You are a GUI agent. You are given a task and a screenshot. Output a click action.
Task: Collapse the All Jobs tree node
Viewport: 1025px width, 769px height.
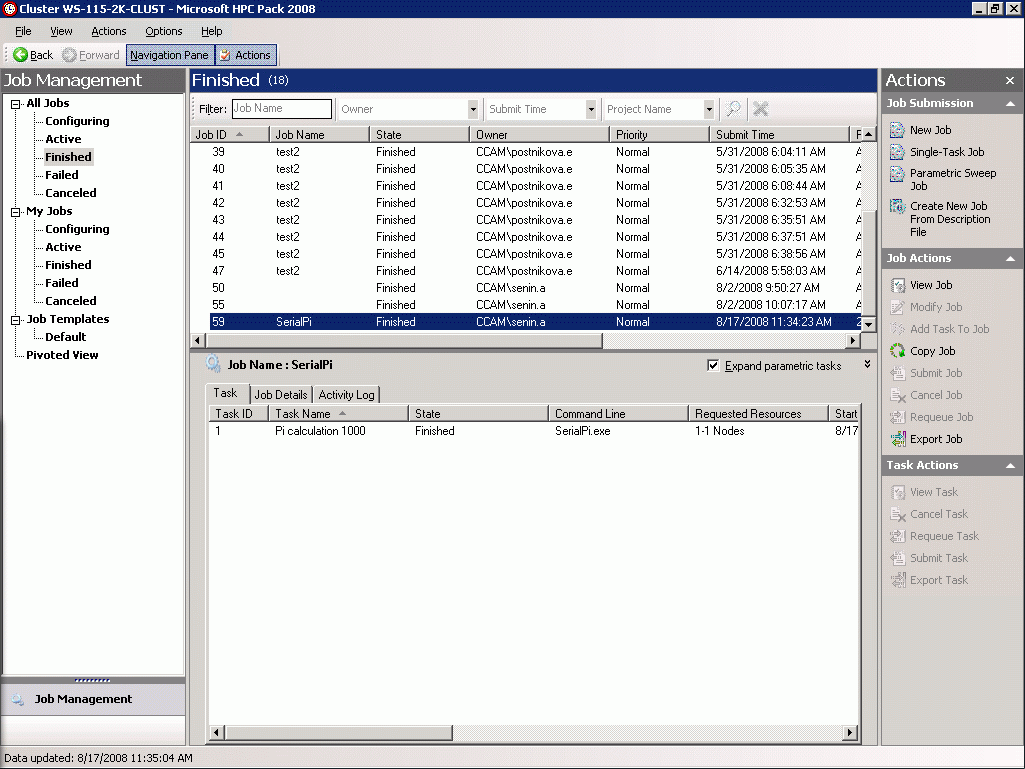pyautogui.click(x=16, y=103)
